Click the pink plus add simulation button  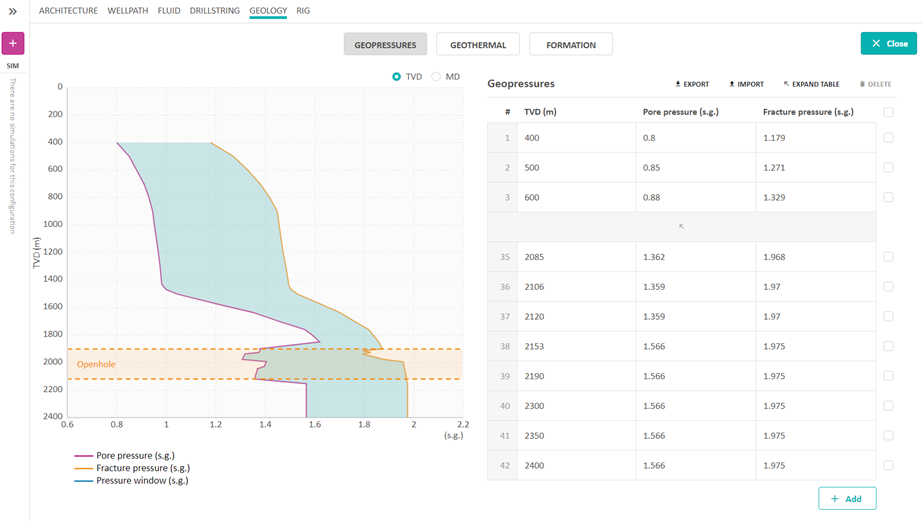tap(13, 43)
